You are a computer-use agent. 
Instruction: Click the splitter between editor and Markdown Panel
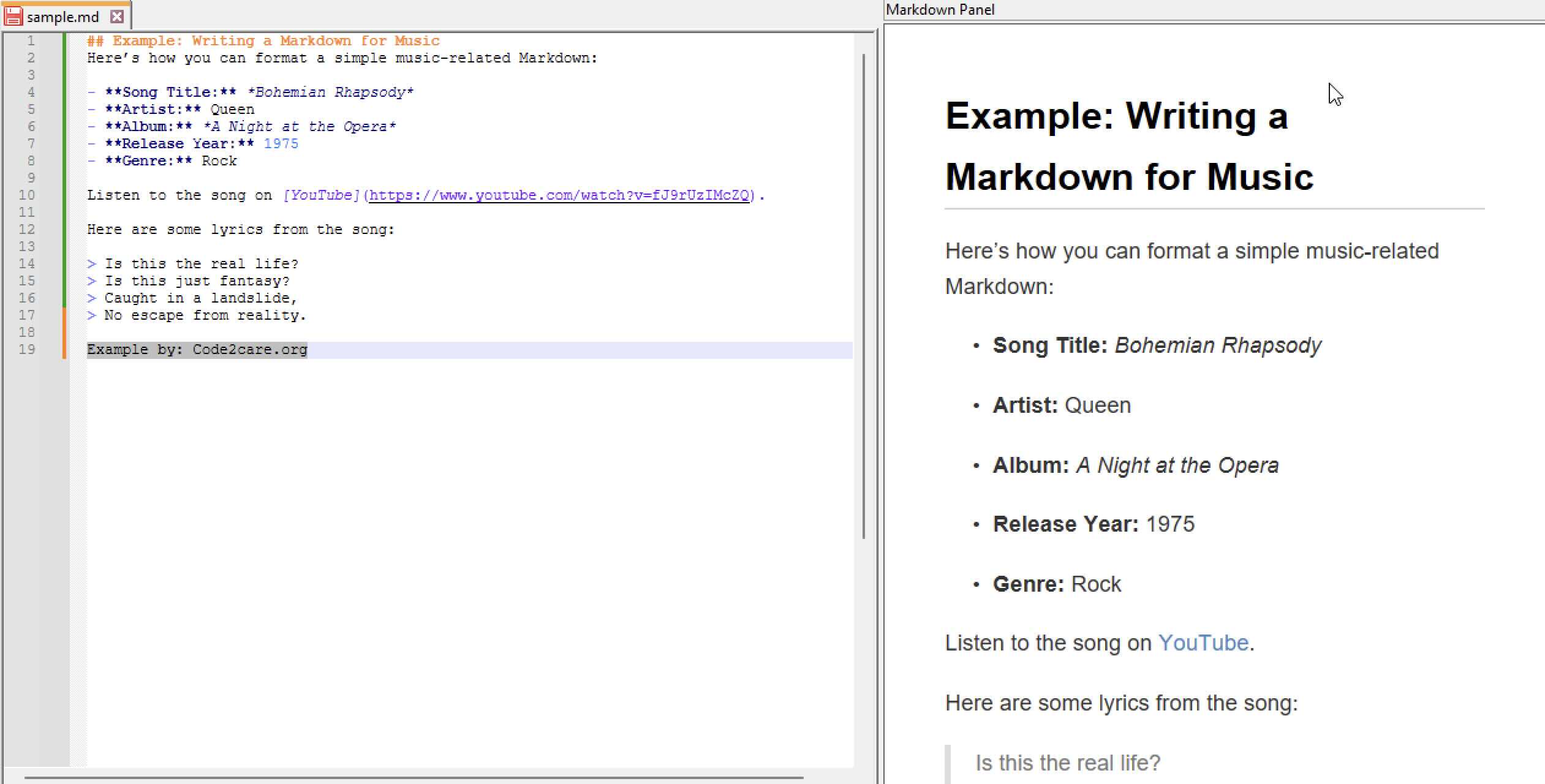(x=880, y=392)
